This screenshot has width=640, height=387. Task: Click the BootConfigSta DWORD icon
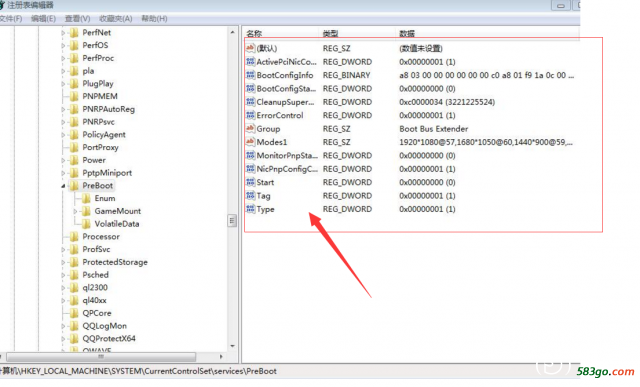coord(250,89)
